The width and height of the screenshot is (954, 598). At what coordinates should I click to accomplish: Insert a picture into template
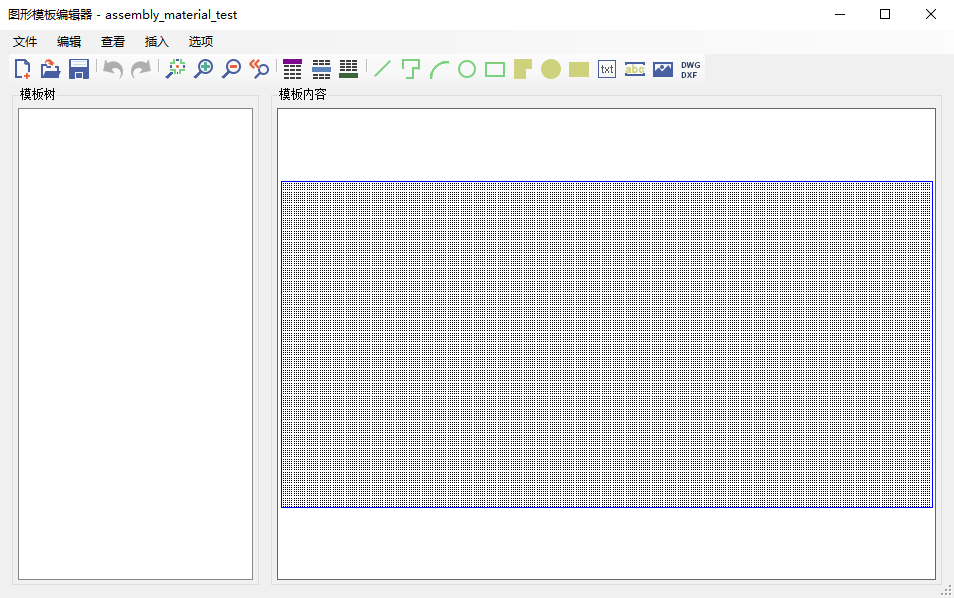pos(663,69)
